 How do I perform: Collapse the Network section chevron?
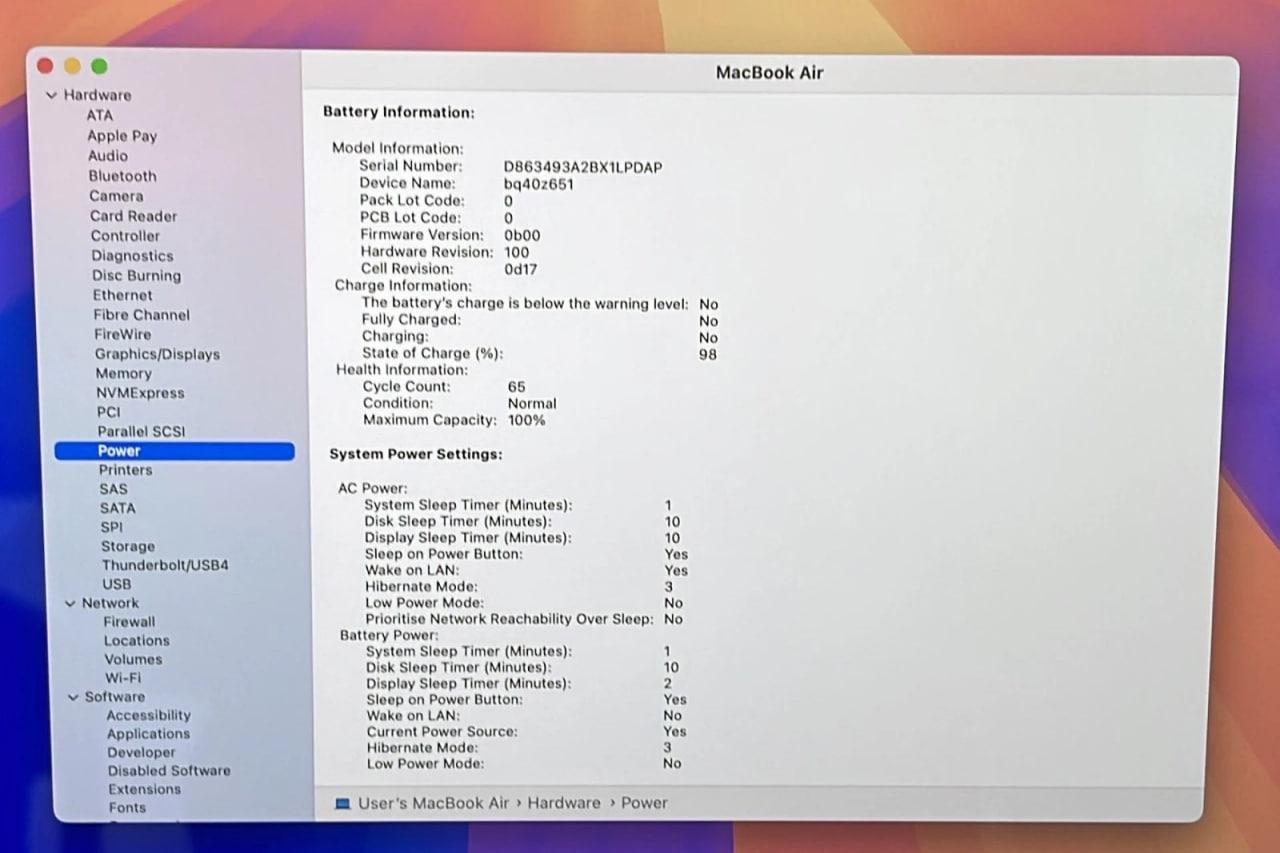tap(70, 604)
